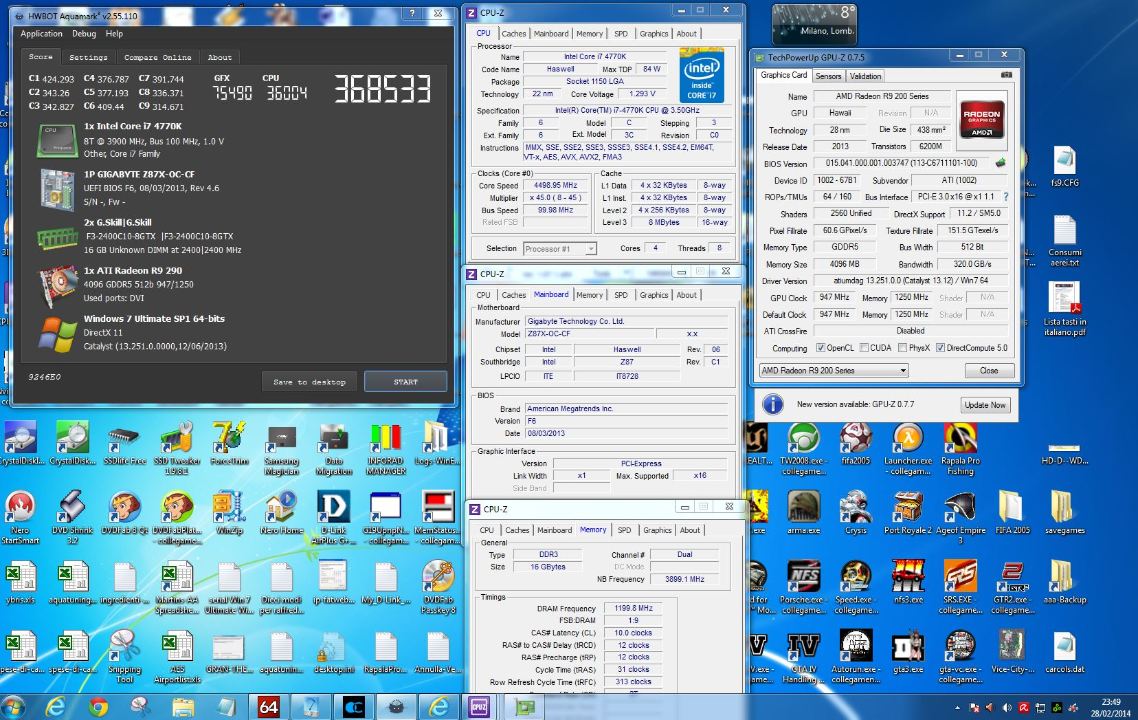This screenshot has width=1138, height=720.
Task: Toggle the PhysX checkbox in GPU-Z
Action: [902, 348]
